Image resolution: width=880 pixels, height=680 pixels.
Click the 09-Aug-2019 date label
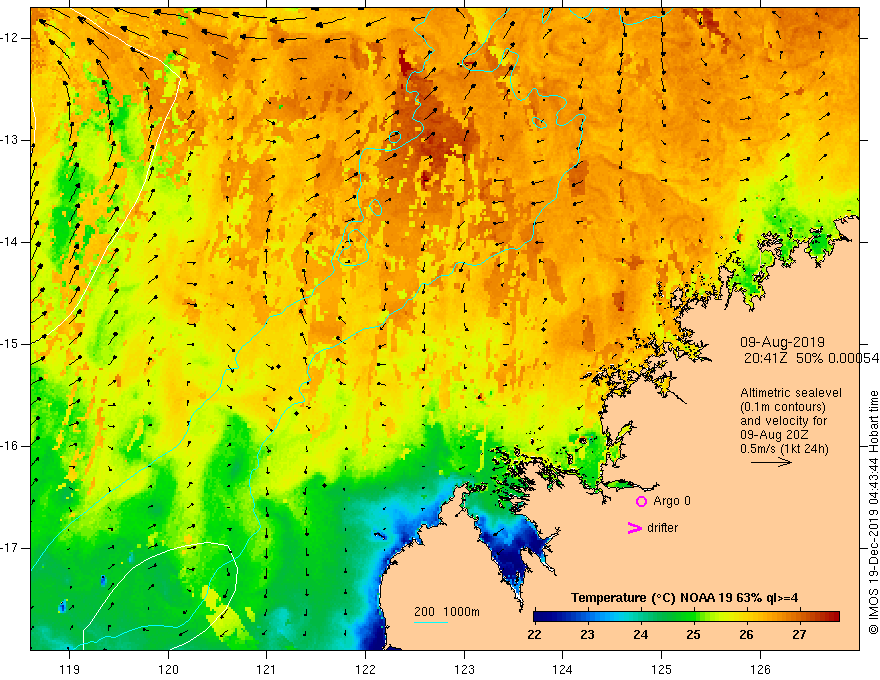[x=782, y=342]
